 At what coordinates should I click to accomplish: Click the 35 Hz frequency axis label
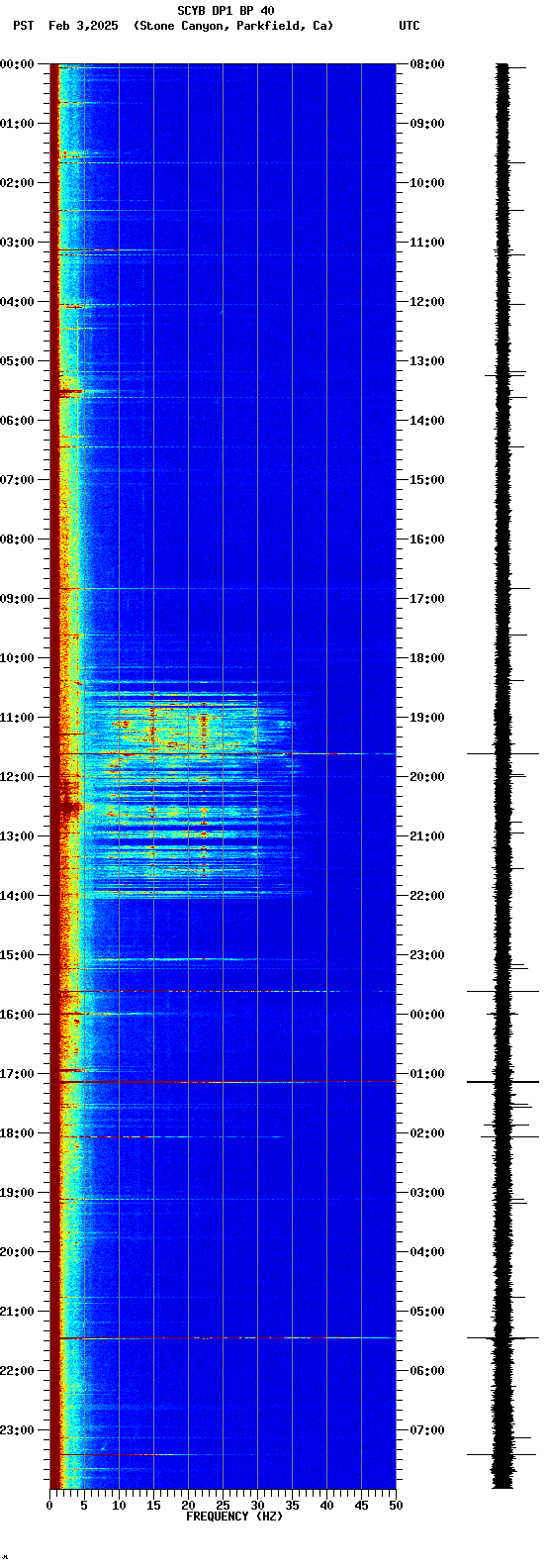(292, 1506)
